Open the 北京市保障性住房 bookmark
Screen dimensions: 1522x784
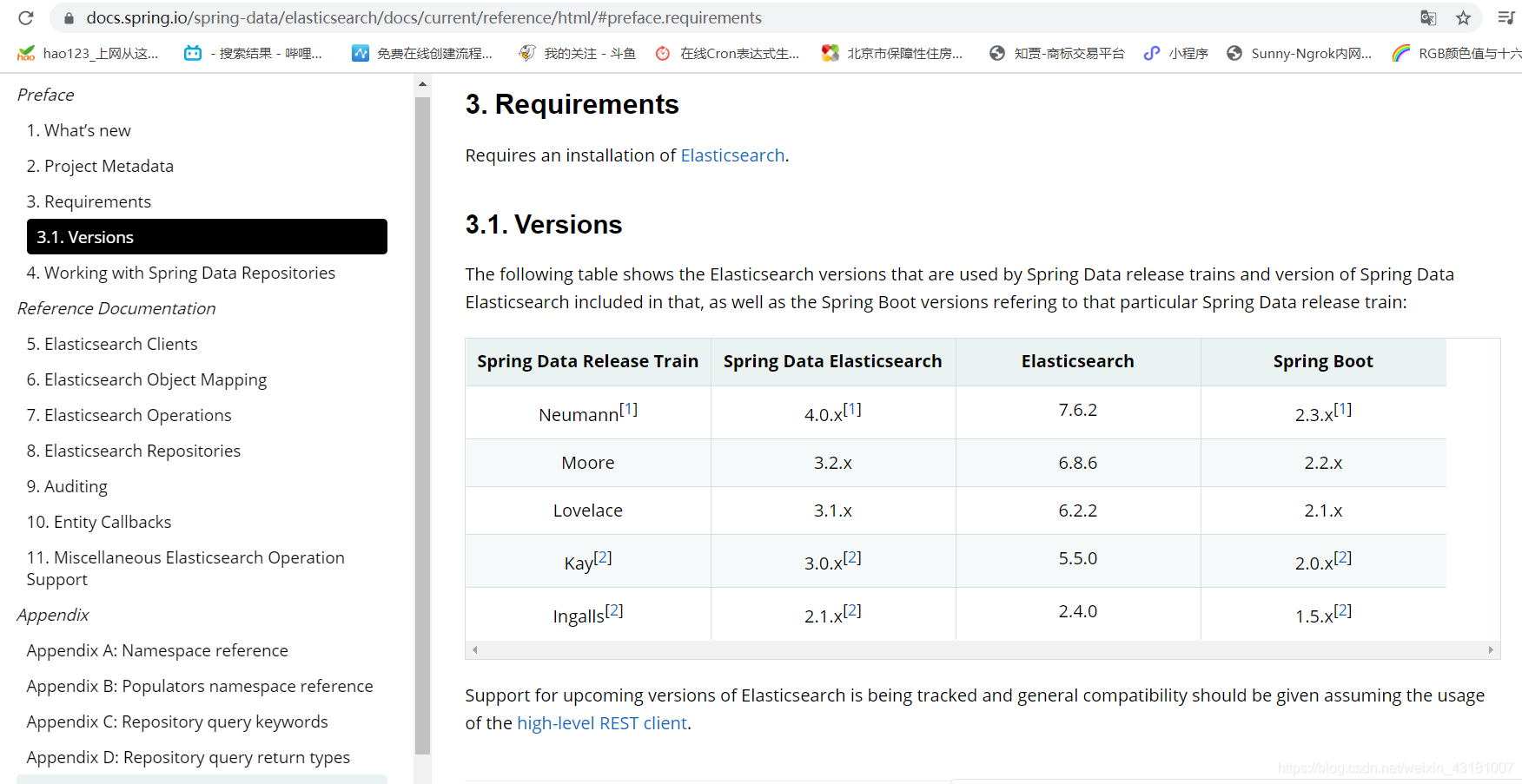892,53
